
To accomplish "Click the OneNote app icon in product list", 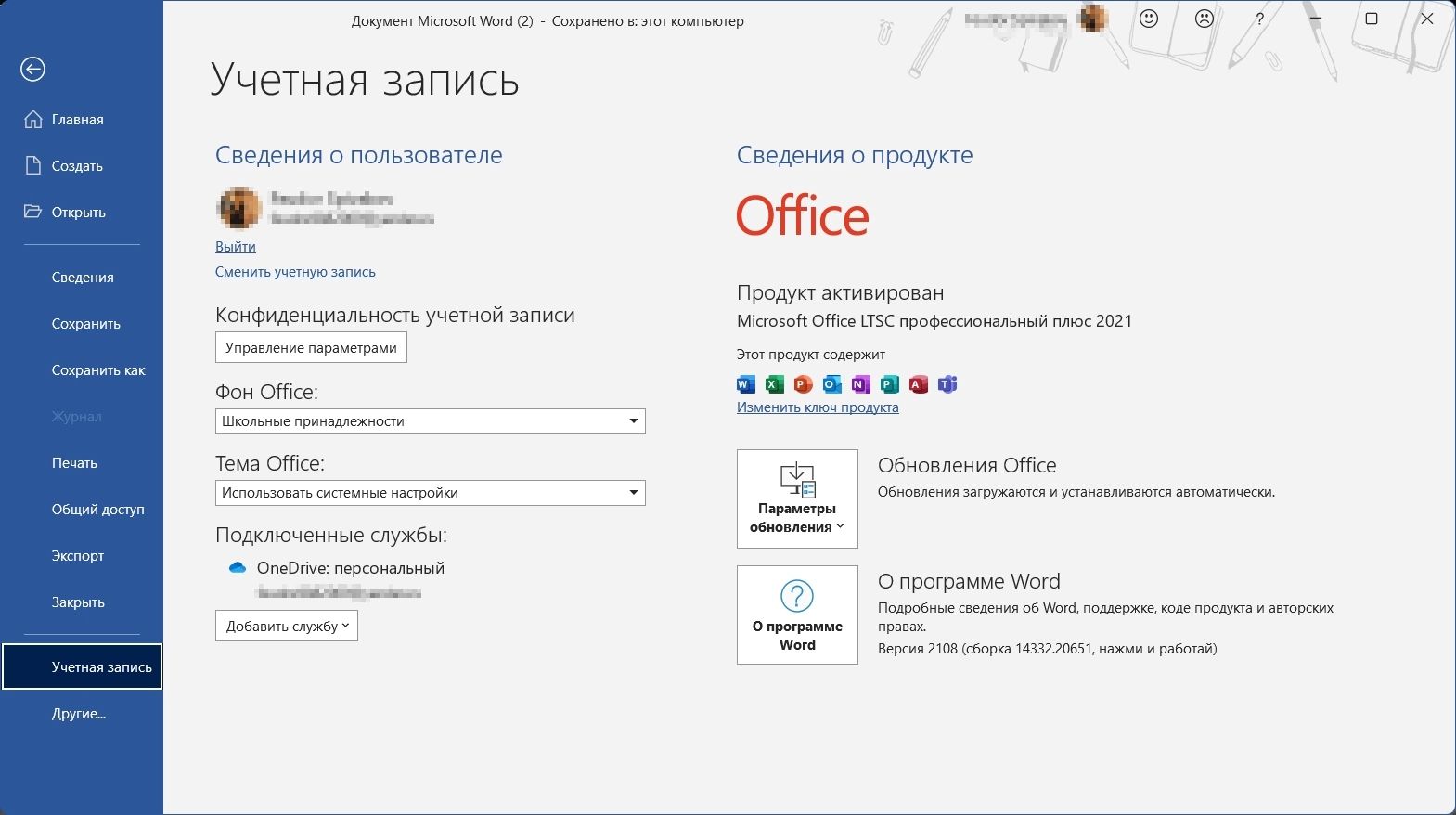I will pos(861,384).
